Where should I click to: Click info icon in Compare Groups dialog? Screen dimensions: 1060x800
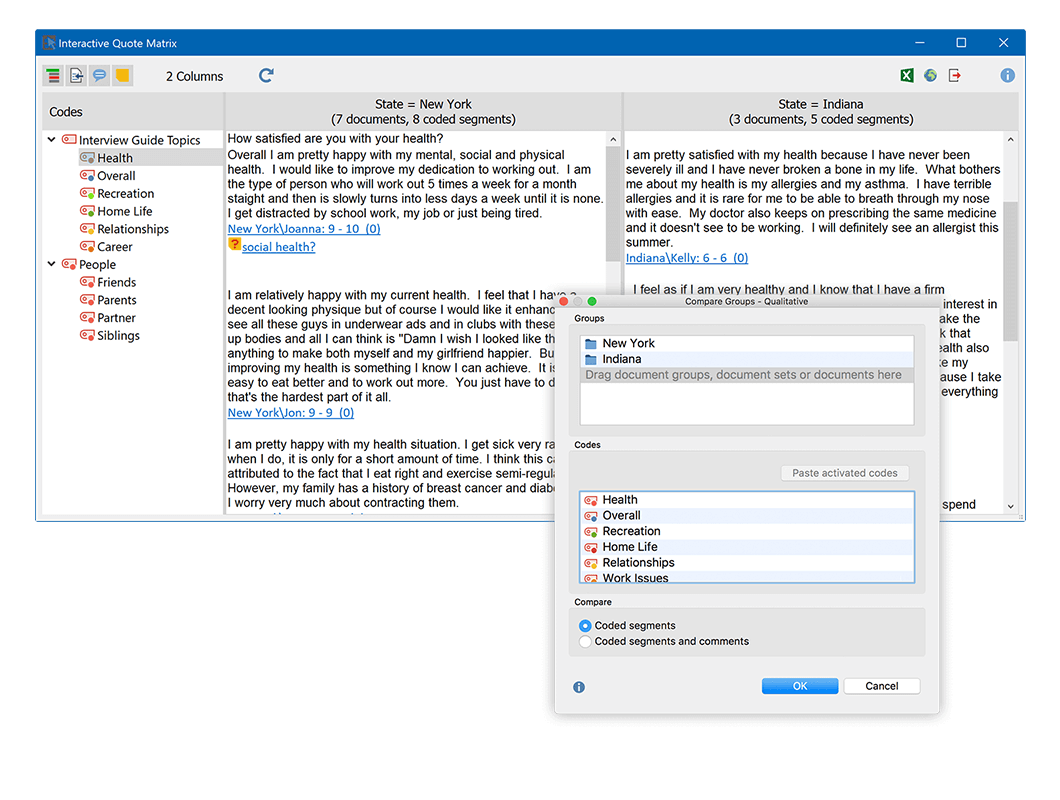(579, 687)
